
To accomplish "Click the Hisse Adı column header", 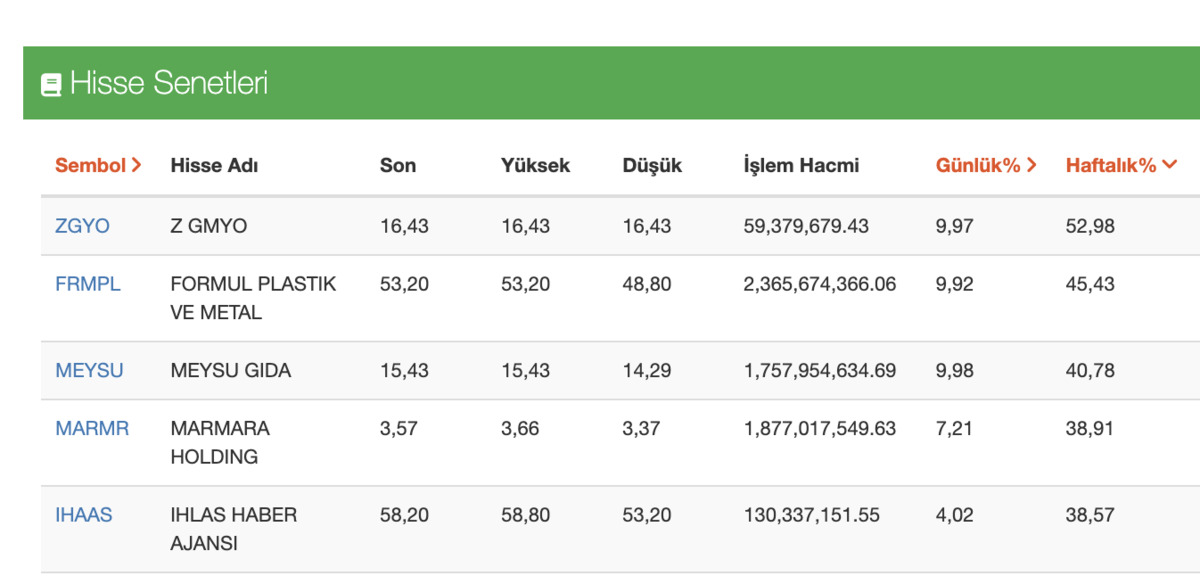I will tap(214, 166).
